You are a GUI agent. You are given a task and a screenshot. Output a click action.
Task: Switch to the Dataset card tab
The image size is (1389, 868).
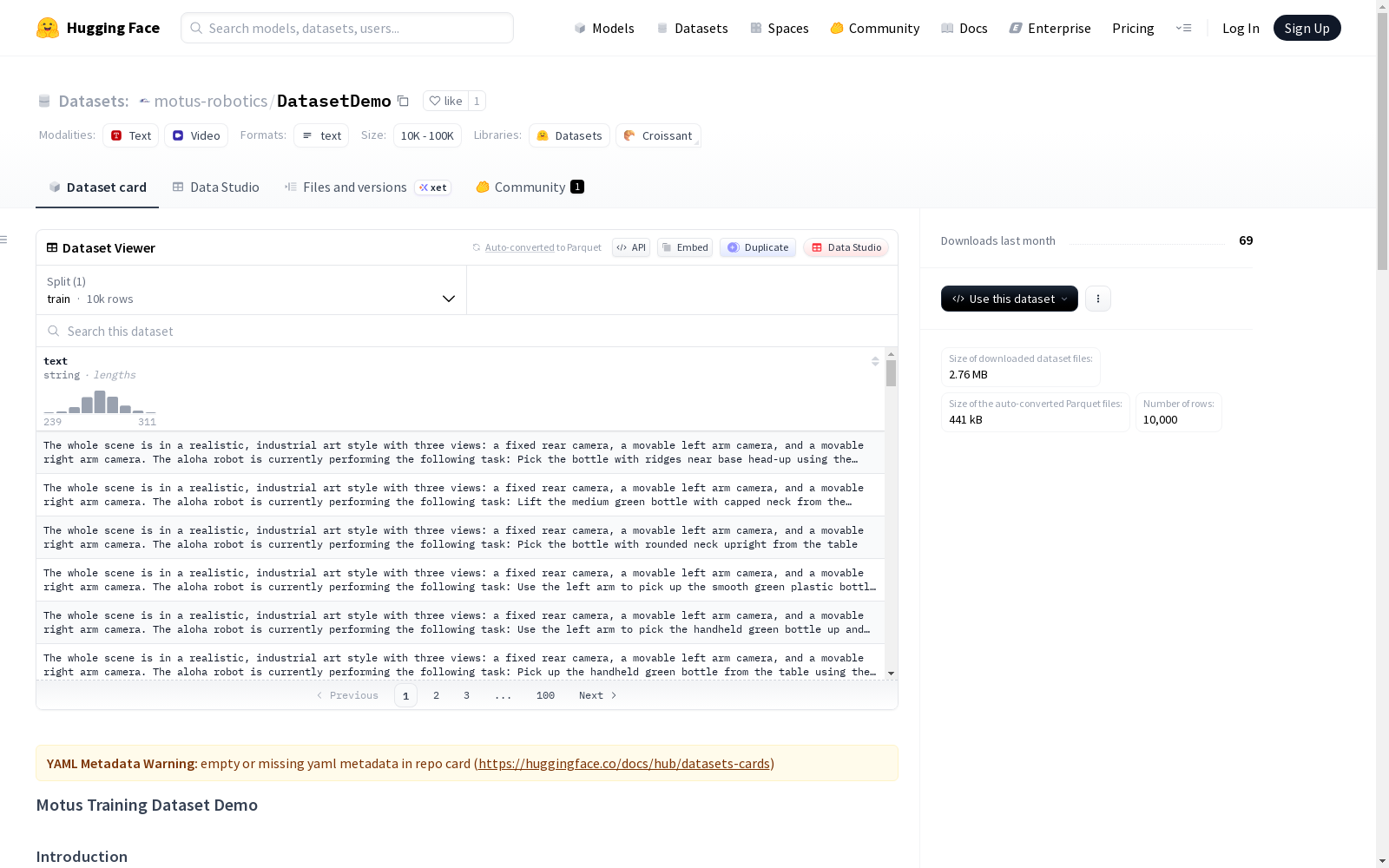point(97,187)
